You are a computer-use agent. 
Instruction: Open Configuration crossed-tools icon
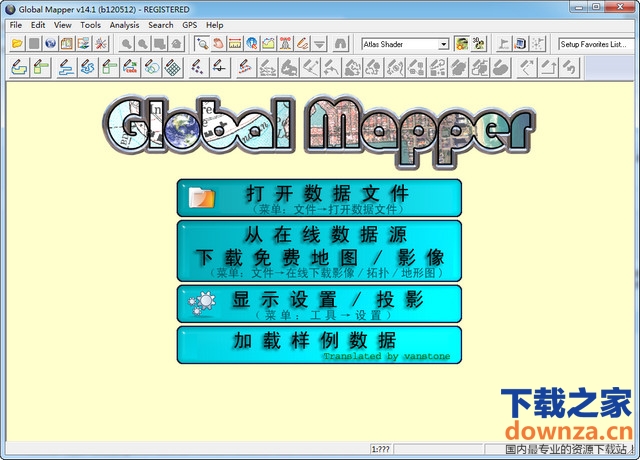tap(100, 43)
